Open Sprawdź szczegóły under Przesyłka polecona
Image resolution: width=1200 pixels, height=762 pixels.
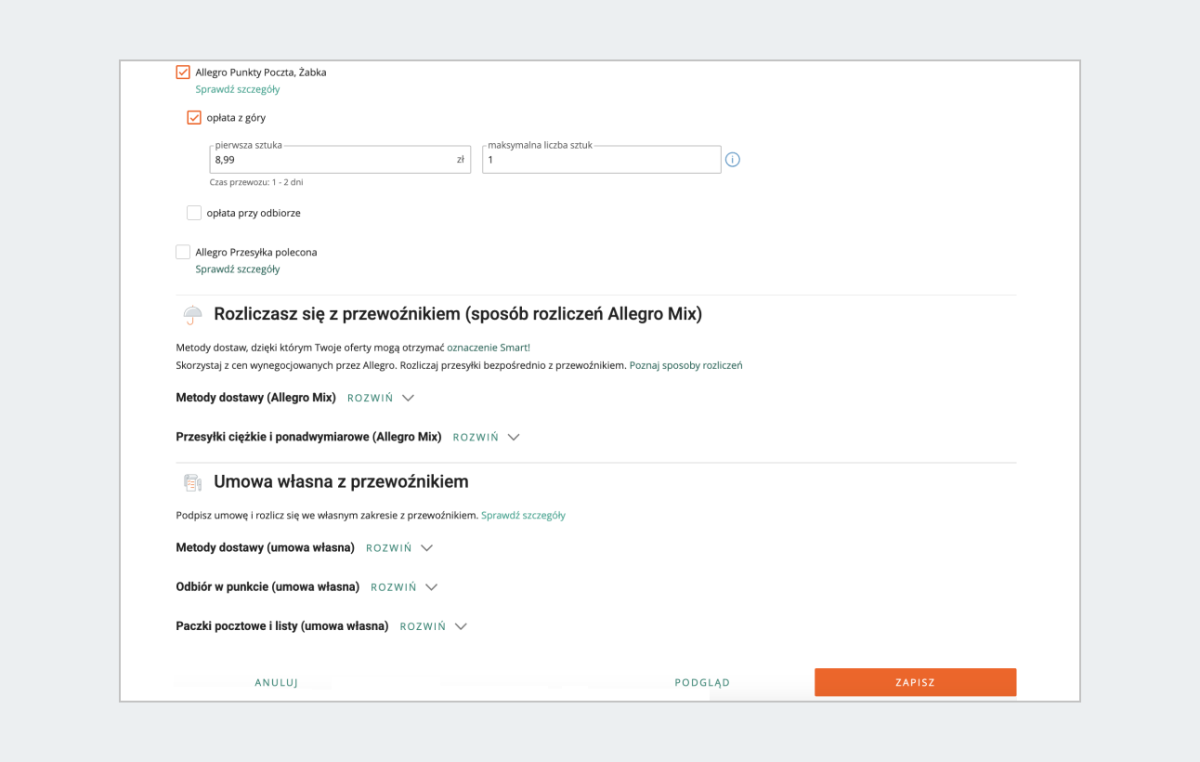tap(238, 269)
